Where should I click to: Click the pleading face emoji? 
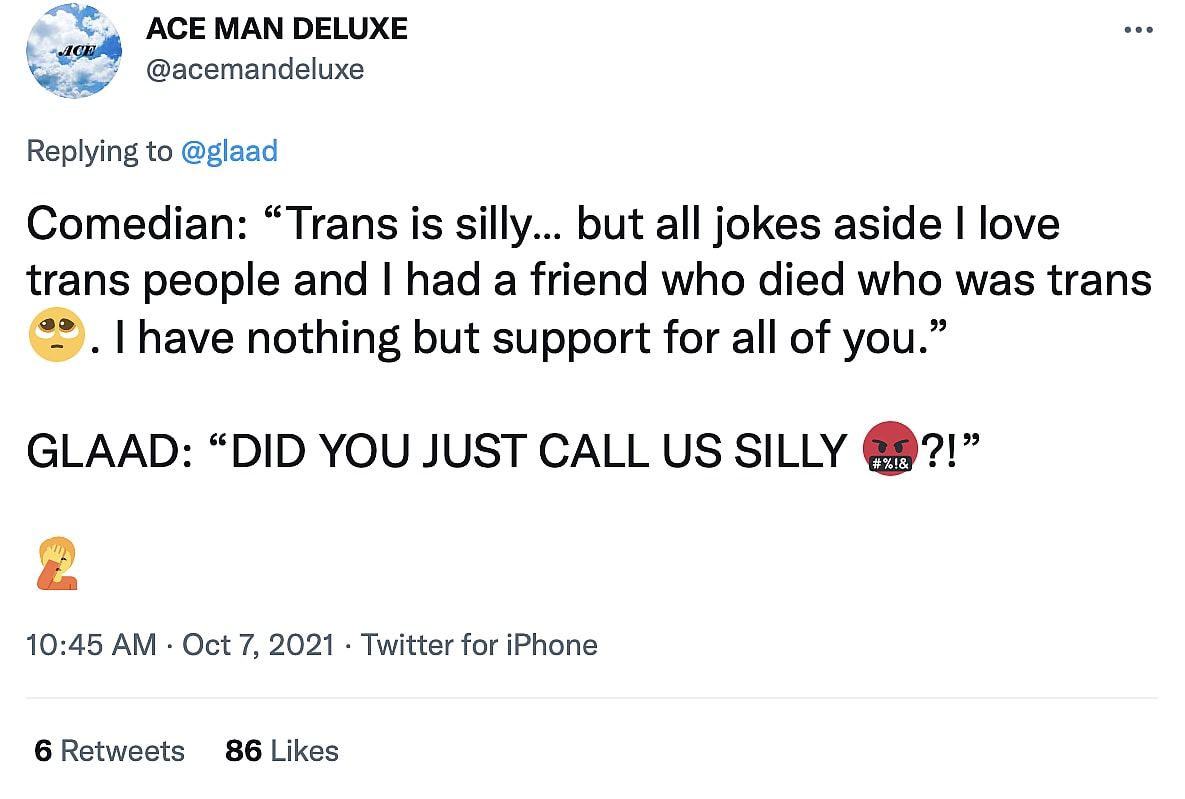(x=56, y=339)
